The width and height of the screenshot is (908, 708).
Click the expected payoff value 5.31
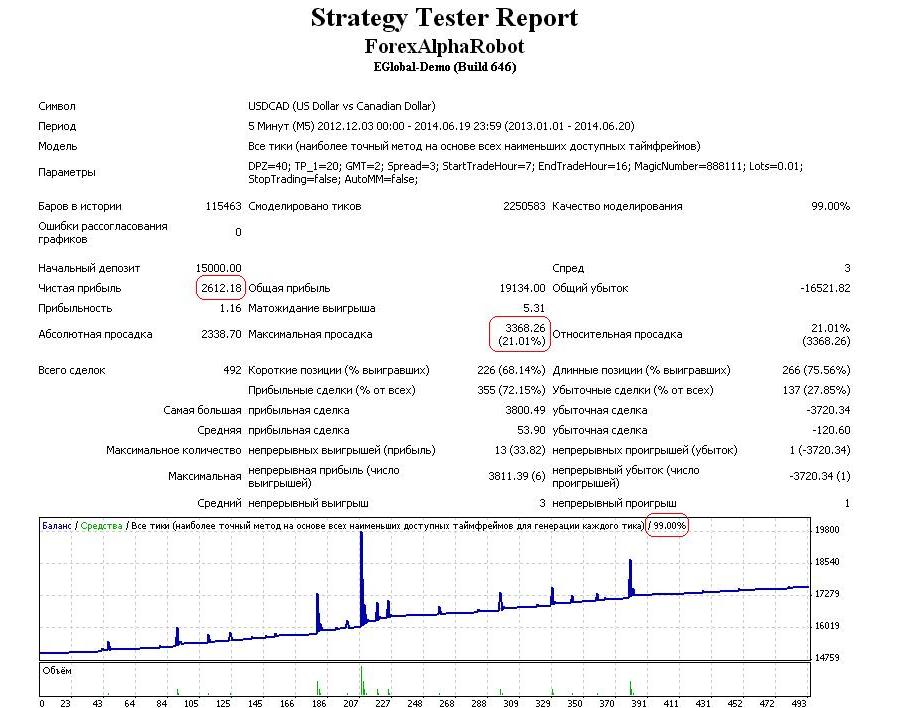tap(534, 308)
